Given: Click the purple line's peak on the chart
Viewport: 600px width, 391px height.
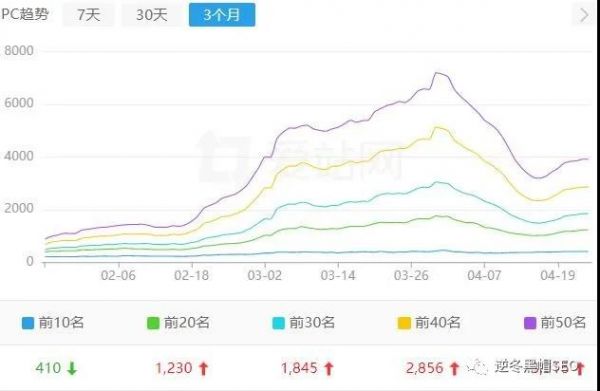Looking at the screenshot, I should click(x=436, y=73).
